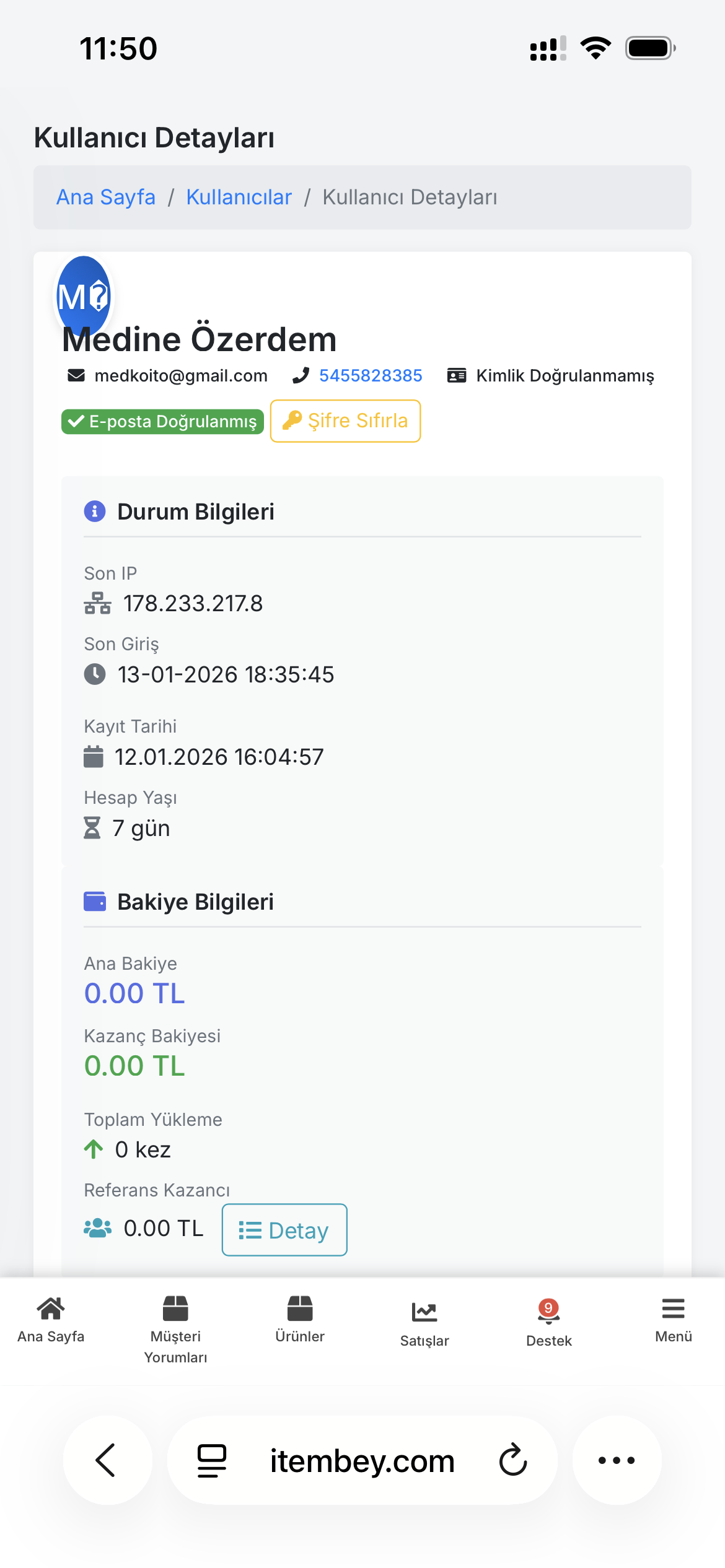The height and width of the screenshot is (1568, 725).
Task: Open Müşteri Yorumları from bottom nav
Action: 175,1309
